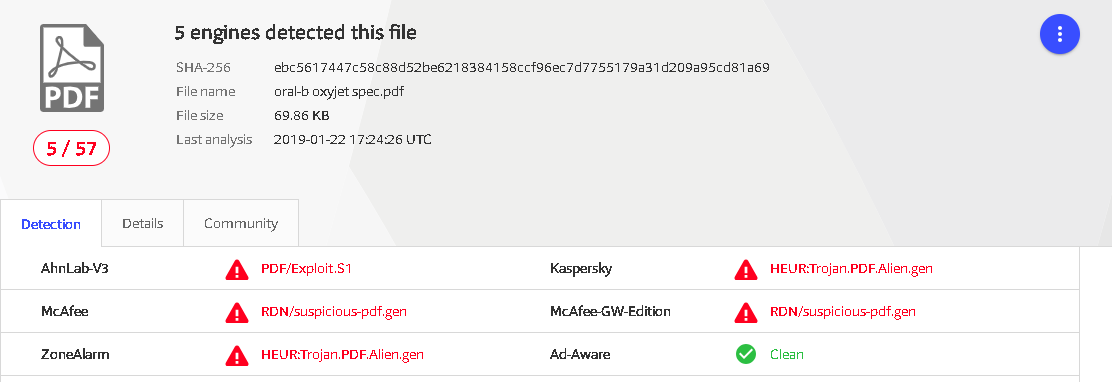Click the ZoneAlarm red warning icon
1112x382 pixels.
click(237, 354)
